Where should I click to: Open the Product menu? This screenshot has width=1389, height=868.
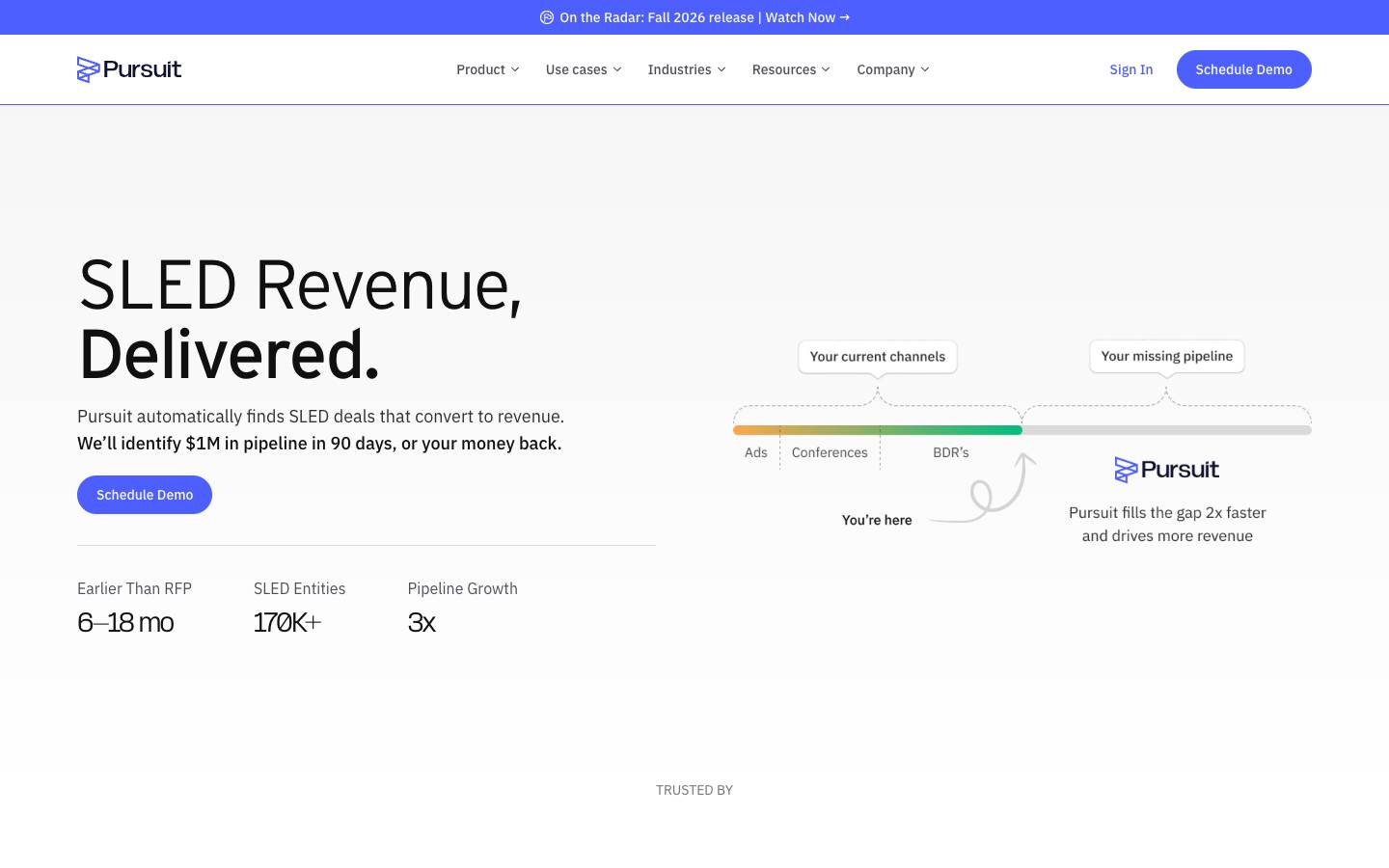click(x=488, y=69)
